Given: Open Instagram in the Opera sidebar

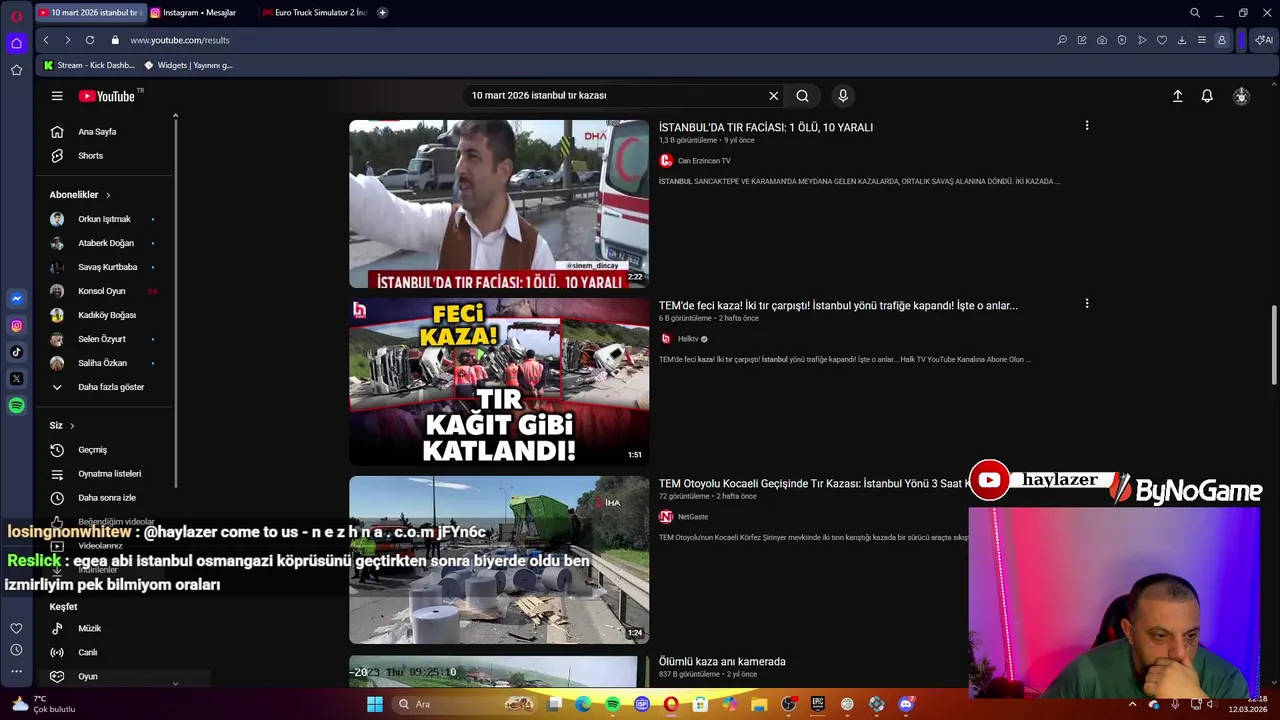Looking at the screenshot, I should pos(16,325).
